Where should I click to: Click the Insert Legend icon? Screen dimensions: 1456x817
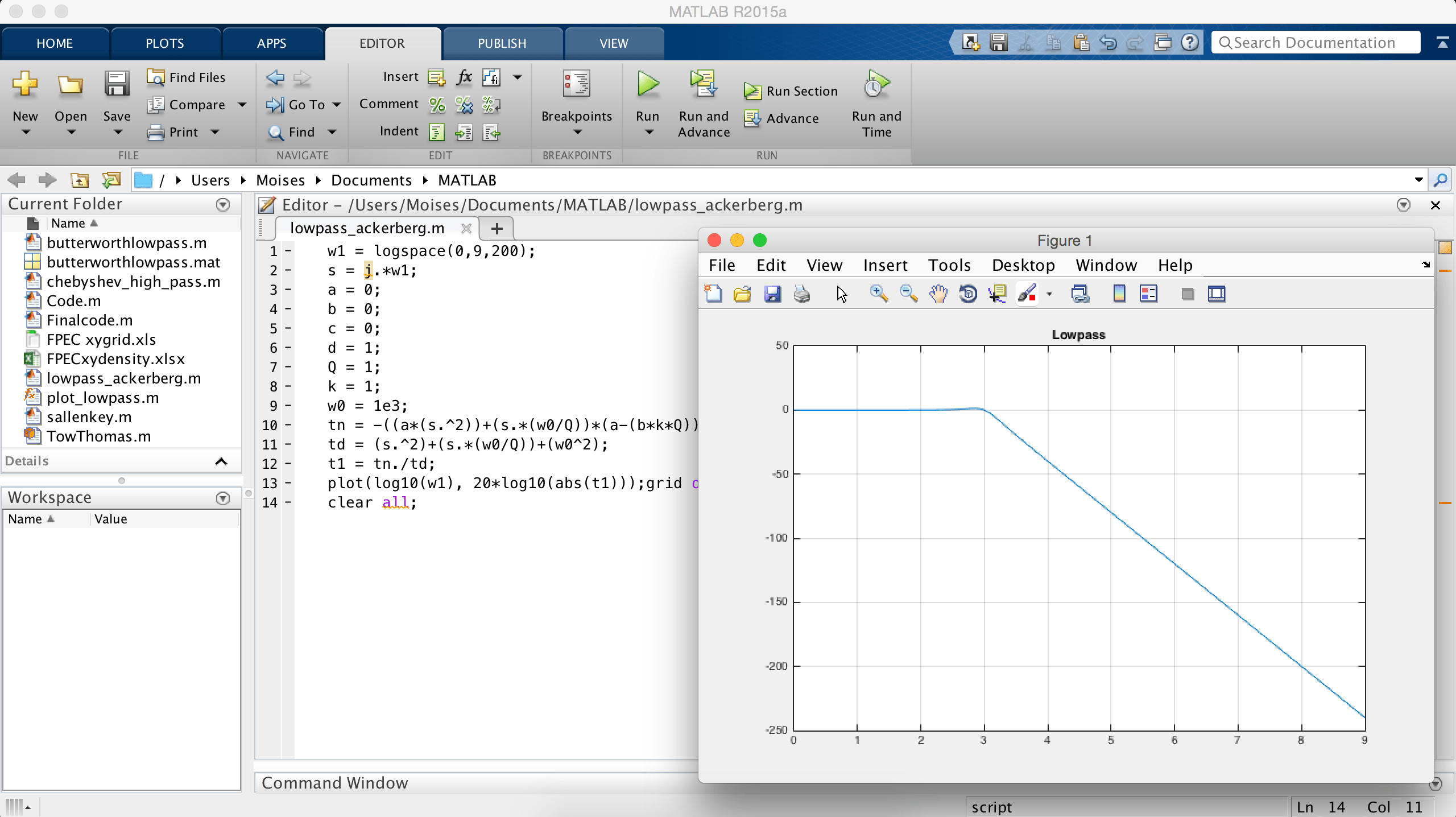click(x=1148, y=294)
